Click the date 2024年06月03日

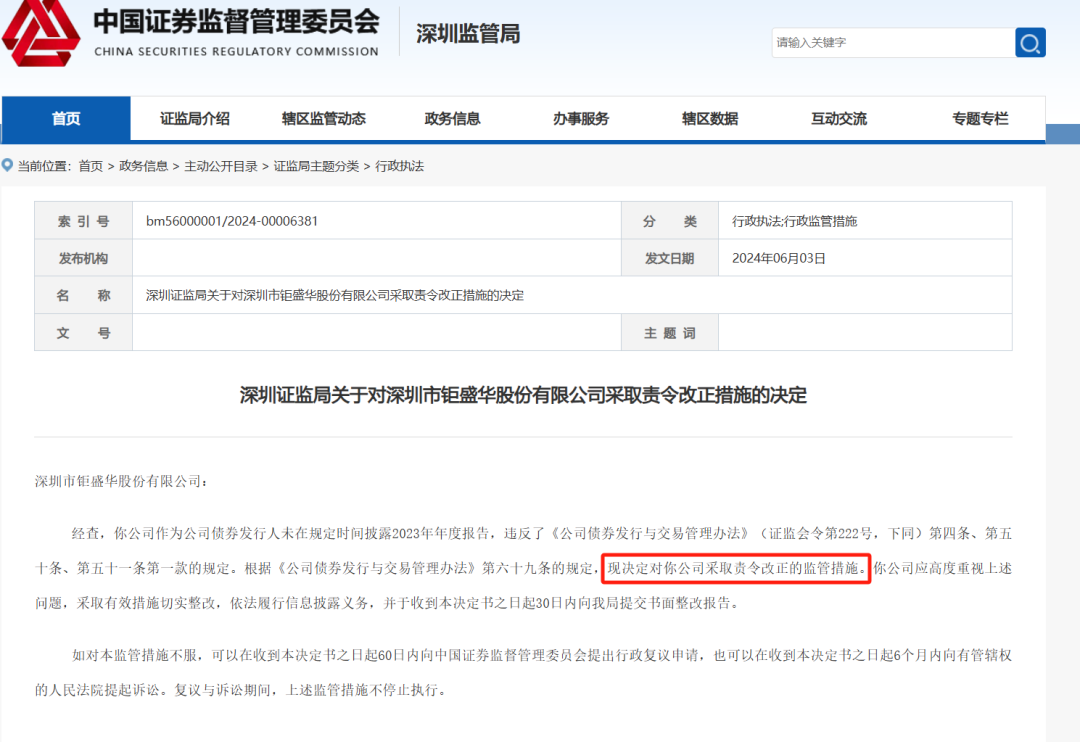[x=778, y=258]
